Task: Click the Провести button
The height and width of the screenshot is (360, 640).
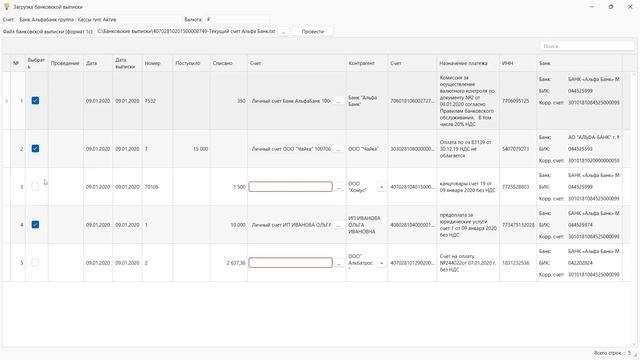Action: [313, 31]
